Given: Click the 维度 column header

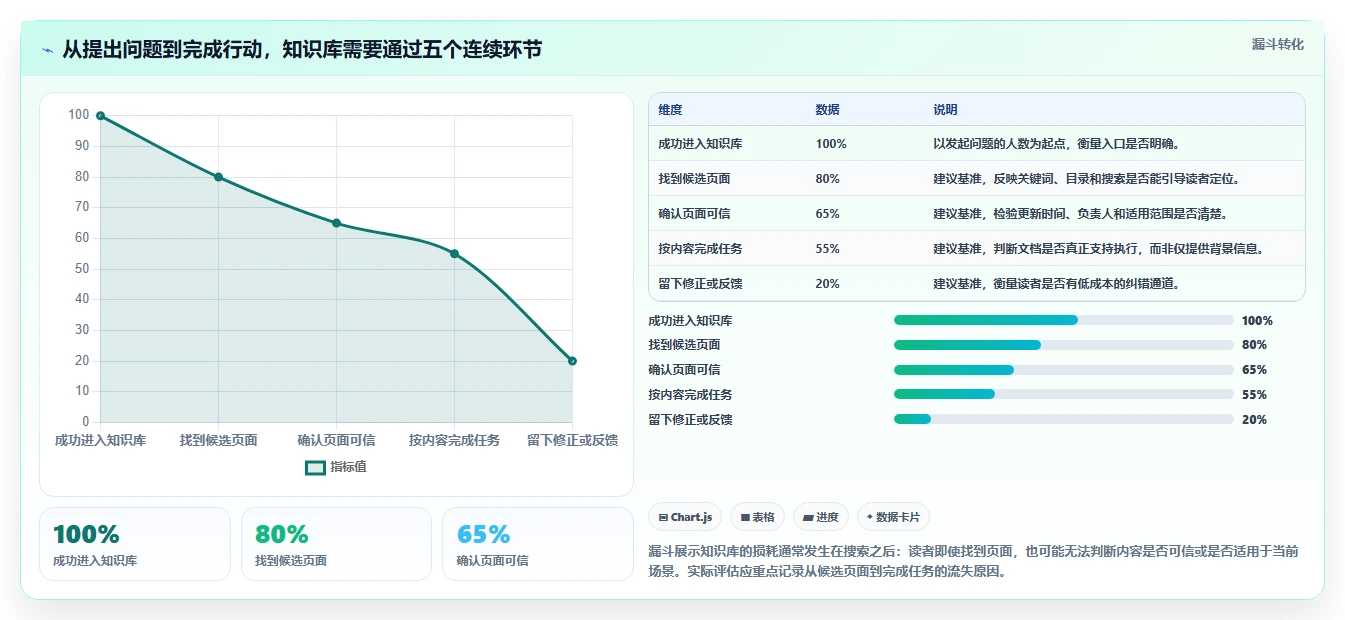Looking at the screenshot, I should (x=670, y=110).
